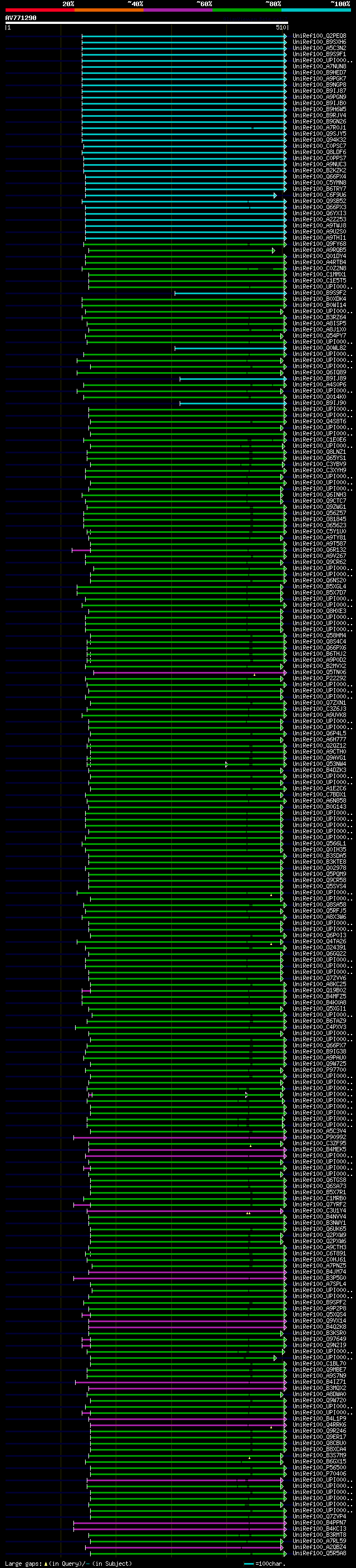Select hit label UniRef100_Q54PY7
The height and width of the screenshot is (1568, 356).
tap(319, 336)
